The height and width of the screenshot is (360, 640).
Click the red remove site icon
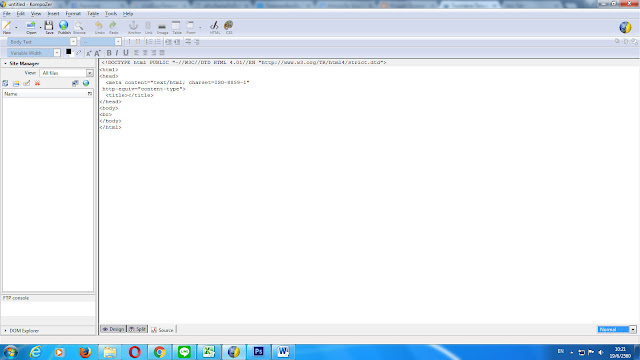coord(37,83)
